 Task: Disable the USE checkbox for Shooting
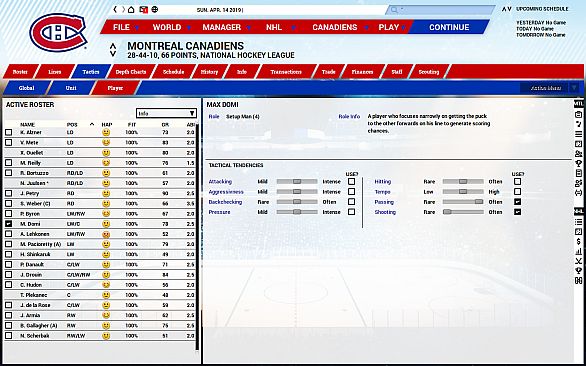(x=517, y=212)
